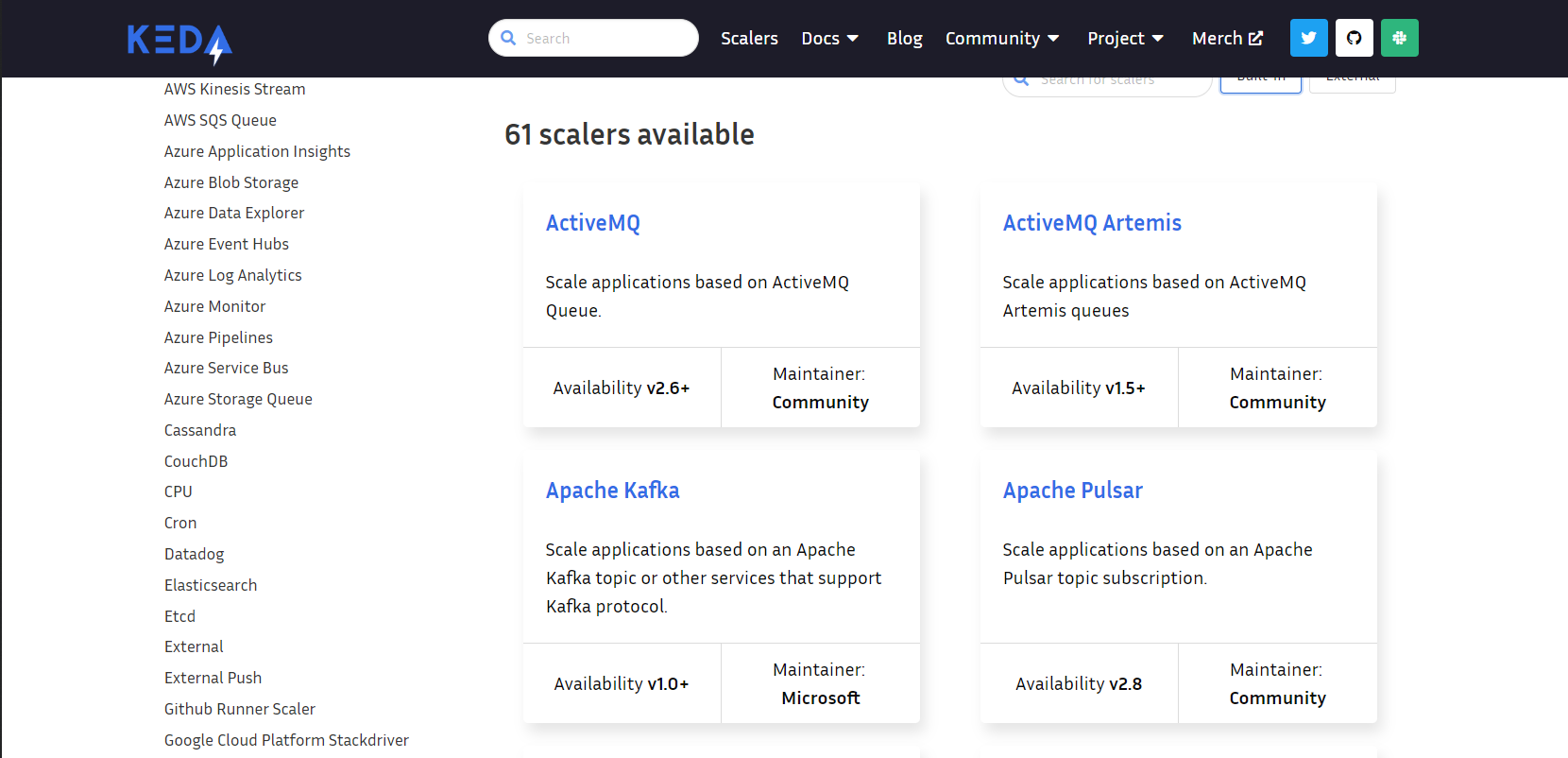Open Github Runner Scaler link
This screenshot has width=1568, height=758.
(240, 709)
